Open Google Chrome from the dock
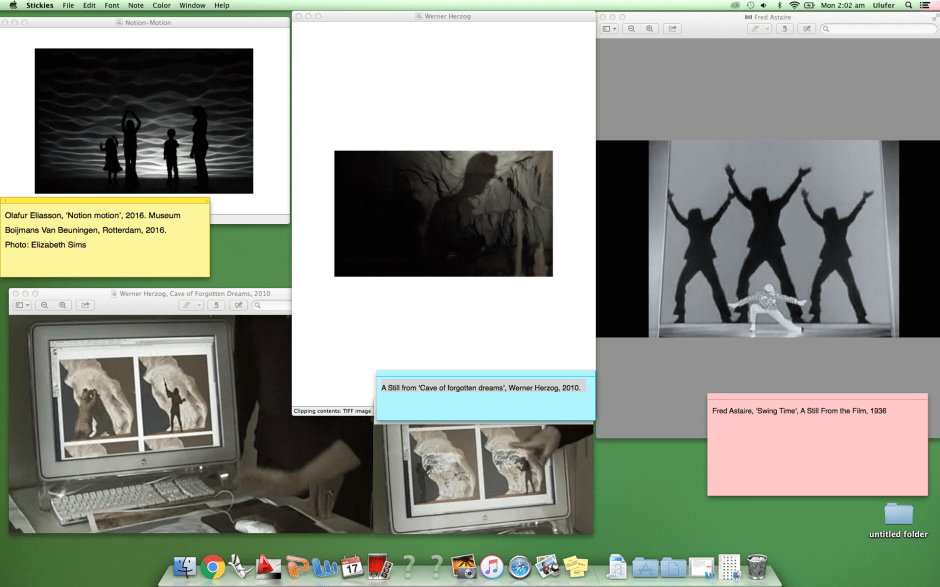 pyautogui.click(x=212, y=567)
